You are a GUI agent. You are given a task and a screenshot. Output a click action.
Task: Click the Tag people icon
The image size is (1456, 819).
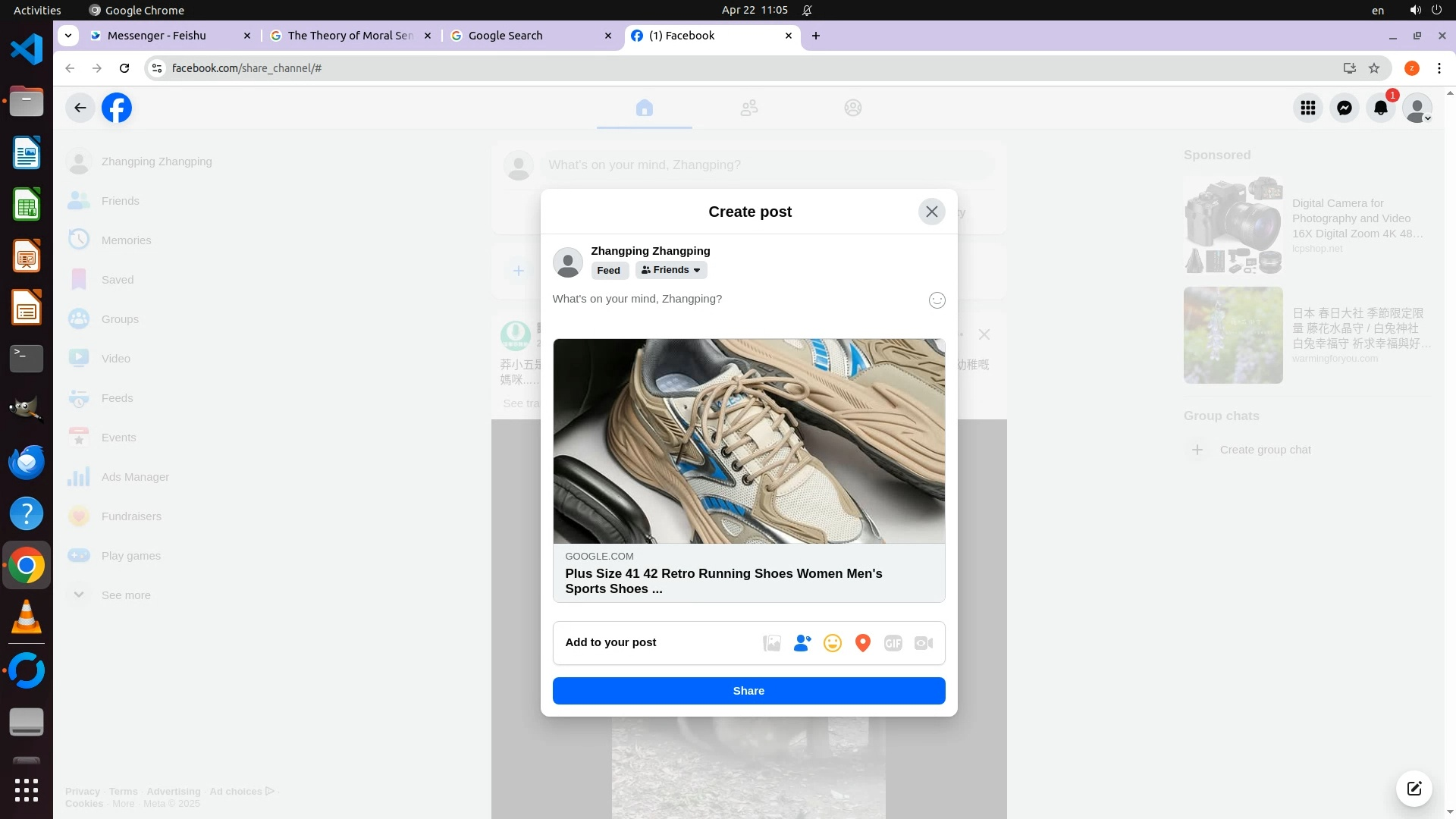click(802, 643)
